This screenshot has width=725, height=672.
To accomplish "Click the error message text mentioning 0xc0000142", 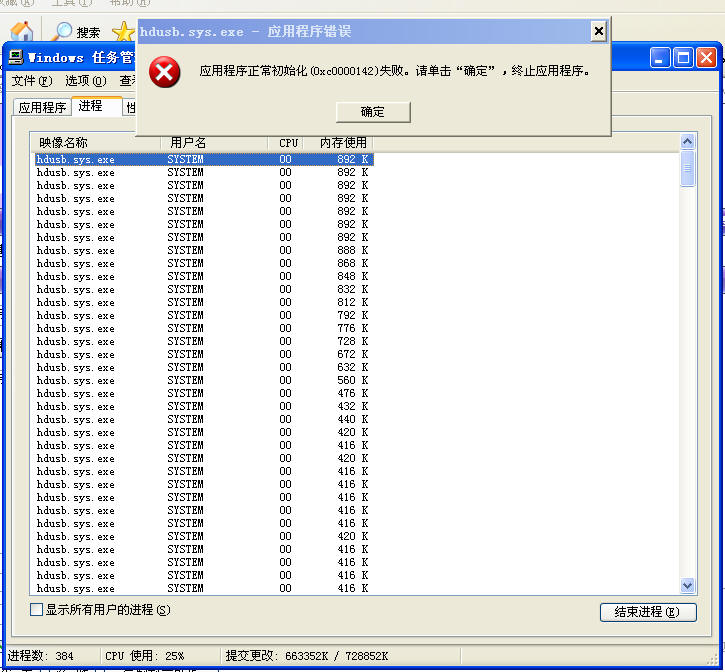I will pos(395,71).
